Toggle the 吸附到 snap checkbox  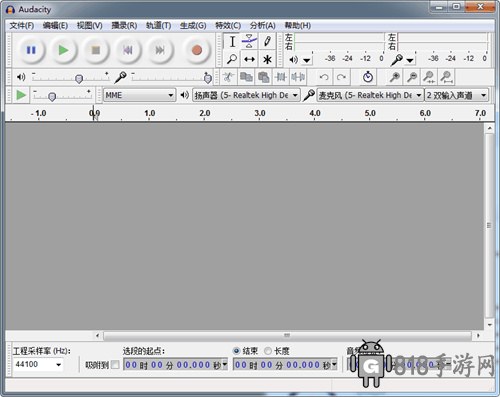point(115,365)
